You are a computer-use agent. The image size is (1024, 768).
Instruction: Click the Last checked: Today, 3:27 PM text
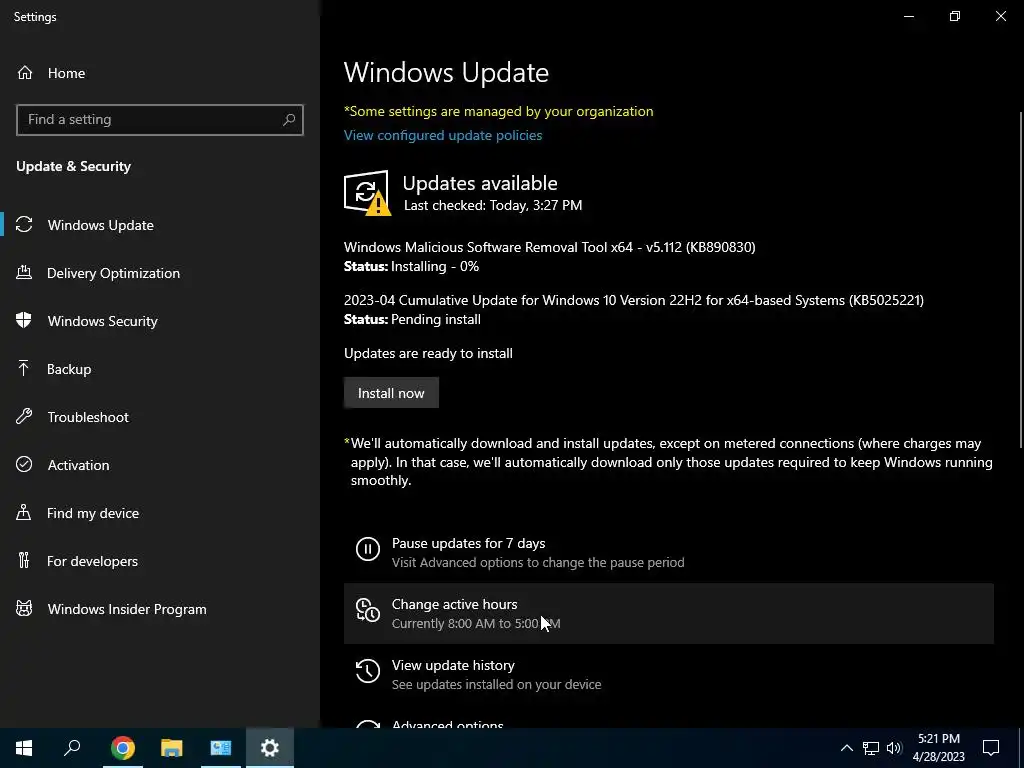point(493,205)
